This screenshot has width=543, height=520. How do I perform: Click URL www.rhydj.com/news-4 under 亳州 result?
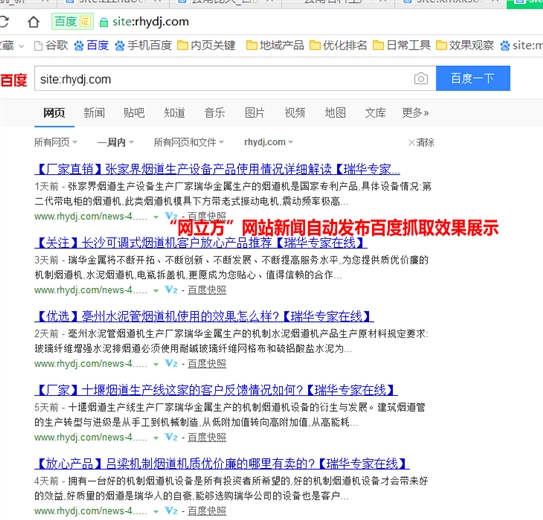click(91, 364)
